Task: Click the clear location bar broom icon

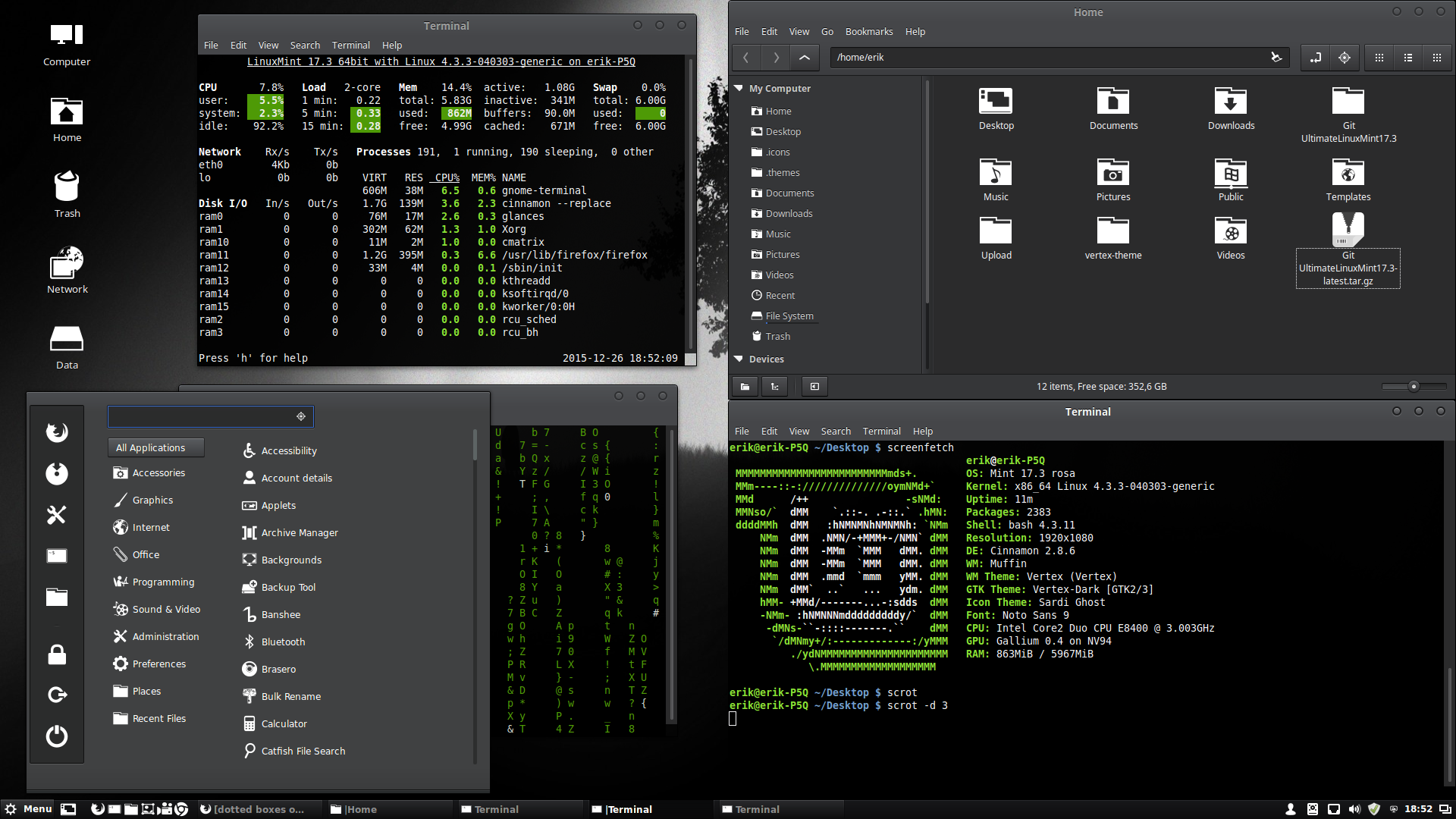Action: point(1276,58)
